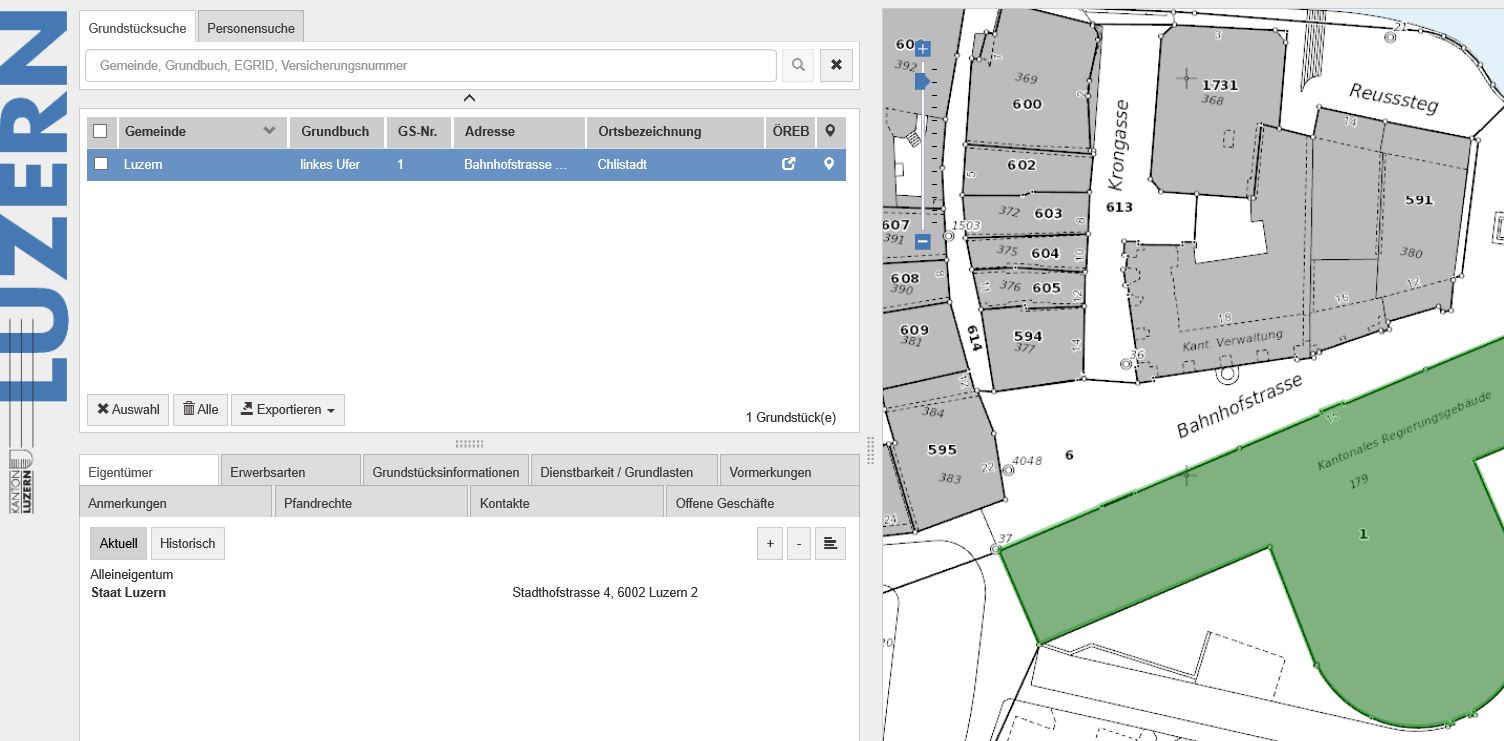Open the Pfandrechte tab
1504x741 pixels.
click(372, 502)
